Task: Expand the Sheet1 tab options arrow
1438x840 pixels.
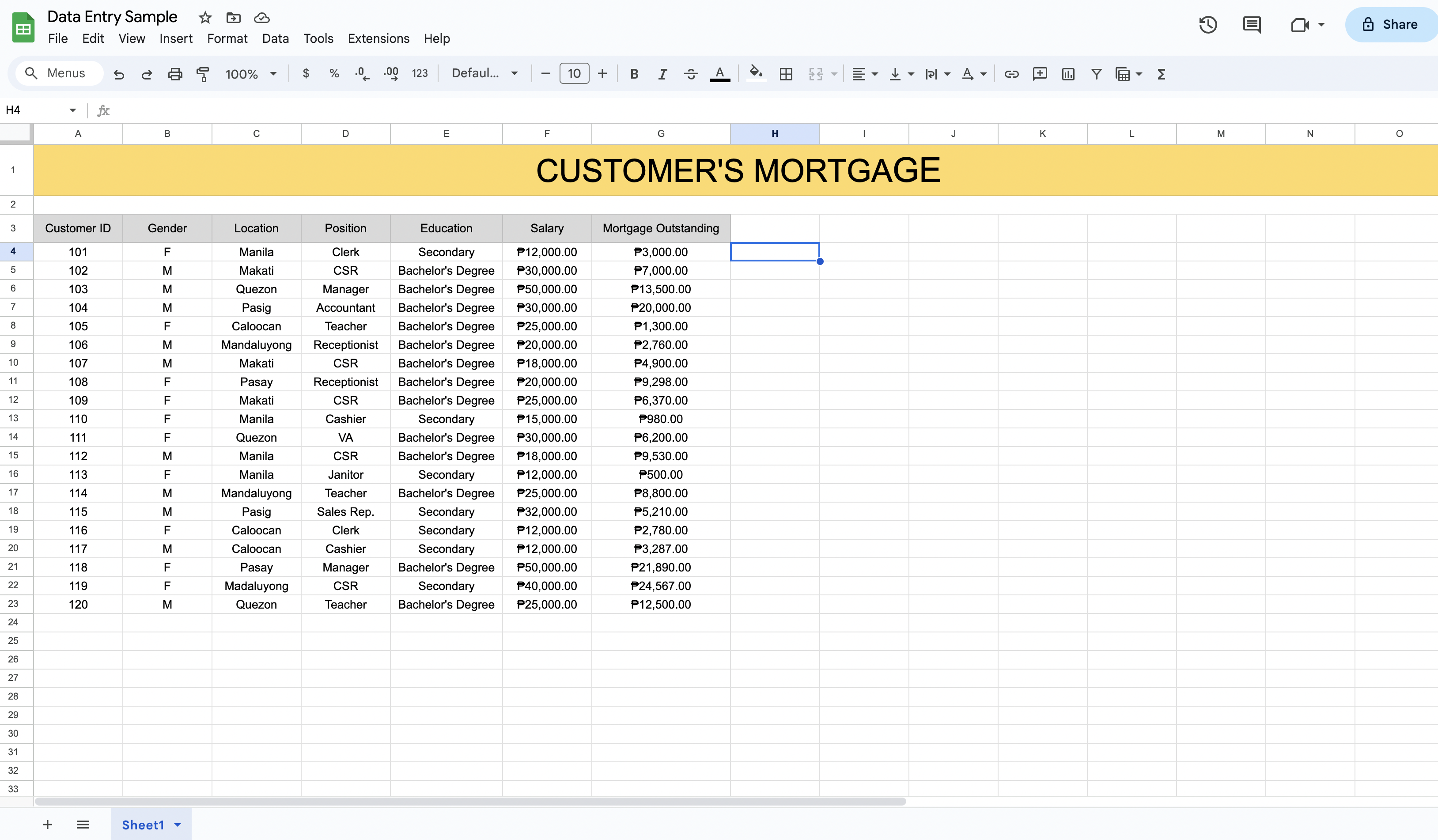Action: pos(178,825)
